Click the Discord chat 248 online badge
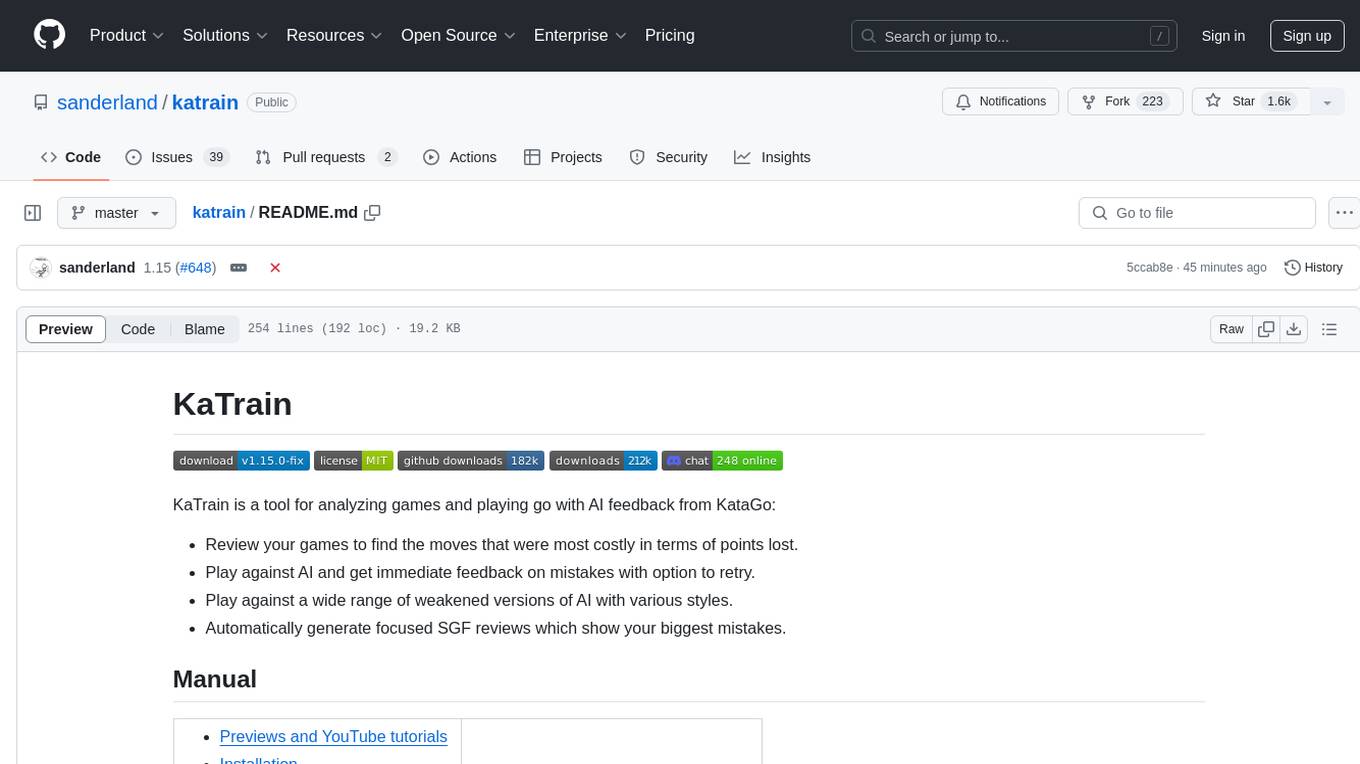The height and width of the screenshot is (764, 1360). point(722,461)
